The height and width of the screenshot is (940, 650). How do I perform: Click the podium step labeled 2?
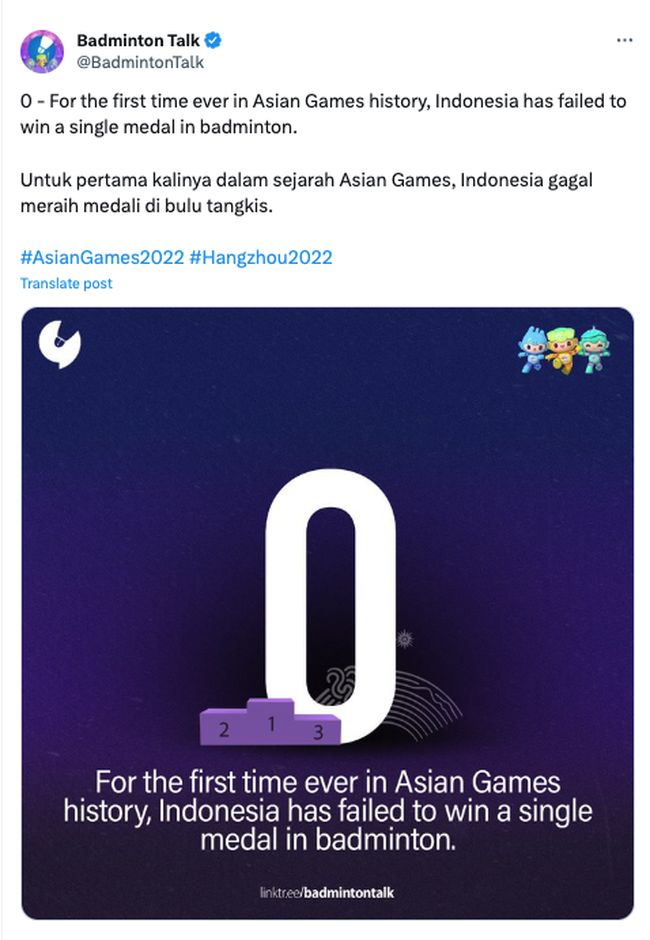pyautogui.click(x=224, y=728)
